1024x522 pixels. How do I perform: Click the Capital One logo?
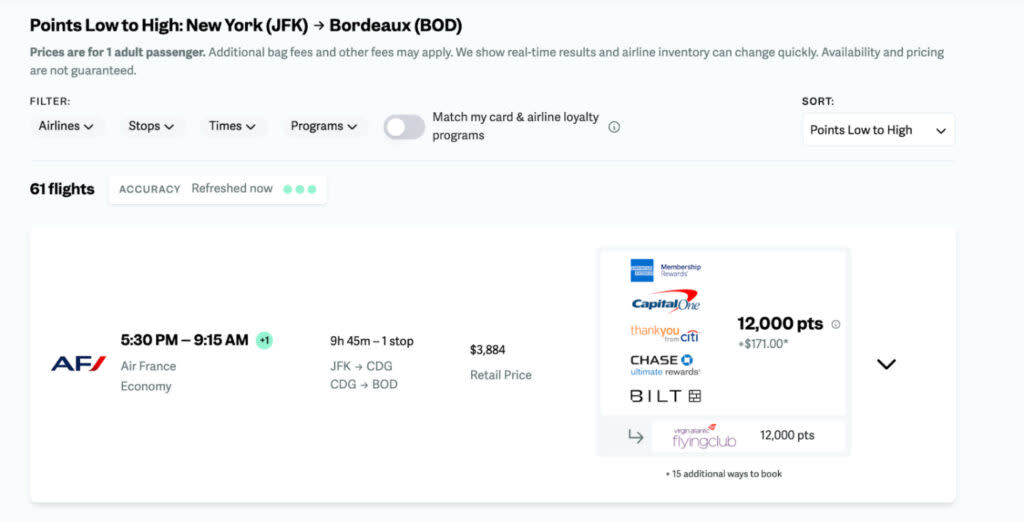click(x=665, y=301)
